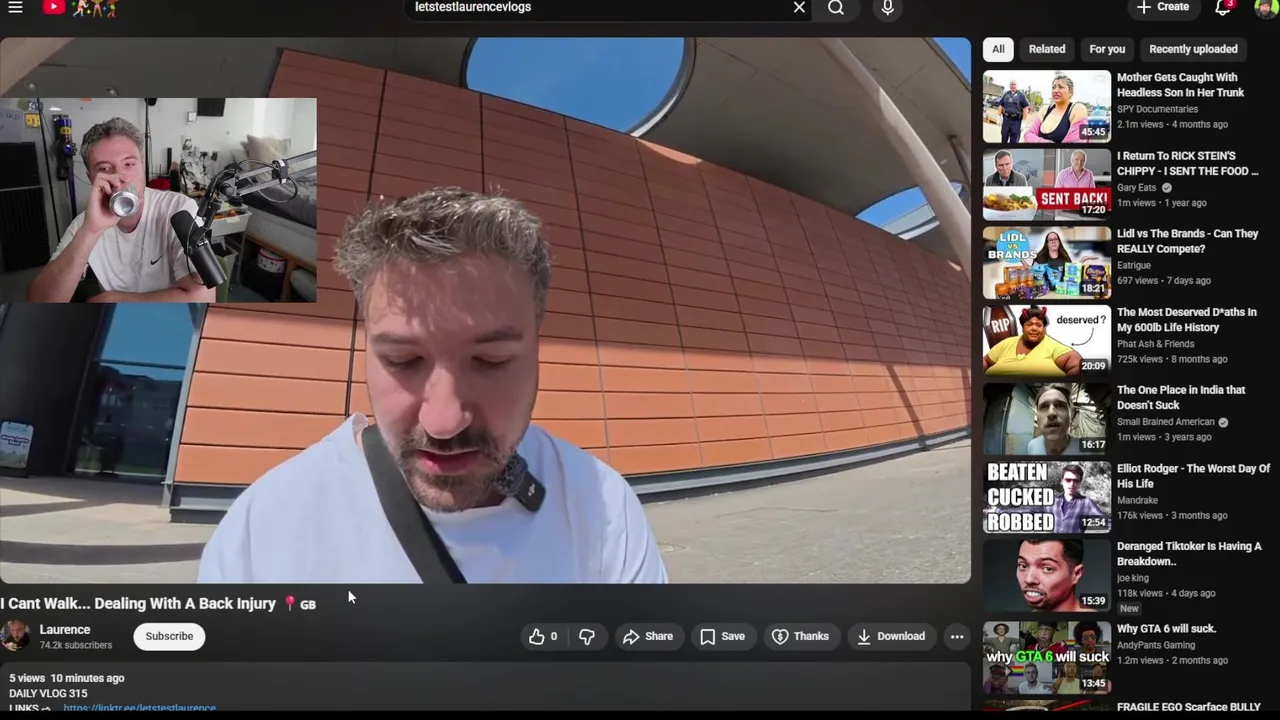
Task: Open Laurence channel avatar
Action: pos(15,636)
